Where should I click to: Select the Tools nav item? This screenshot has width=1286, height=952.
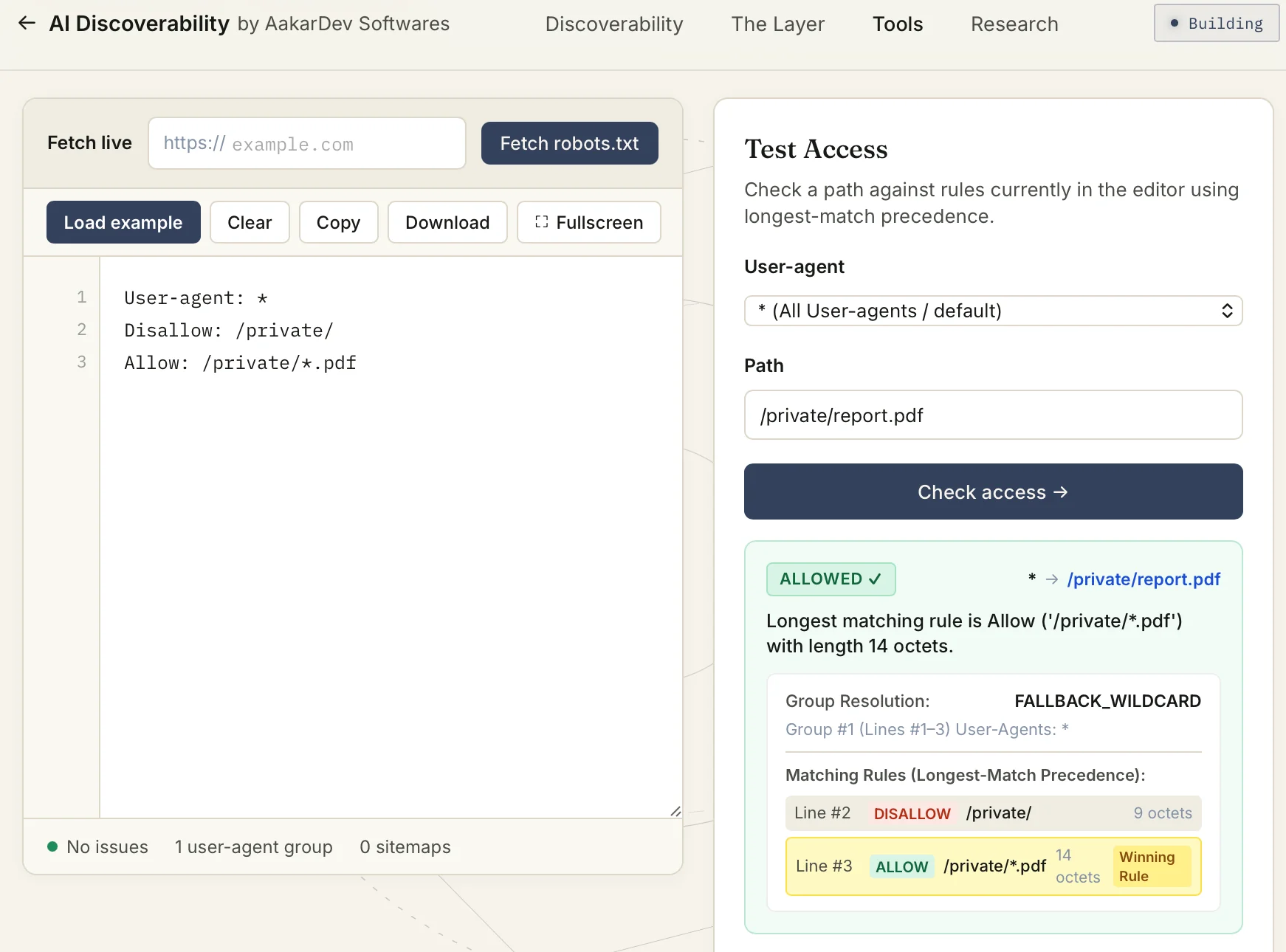tap(898, 24)
